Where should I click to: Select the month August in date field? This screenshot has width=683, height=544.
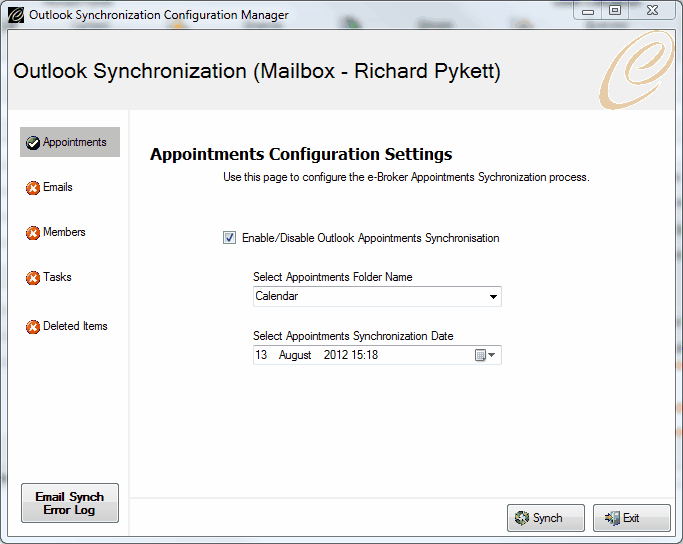coord(295,355)
